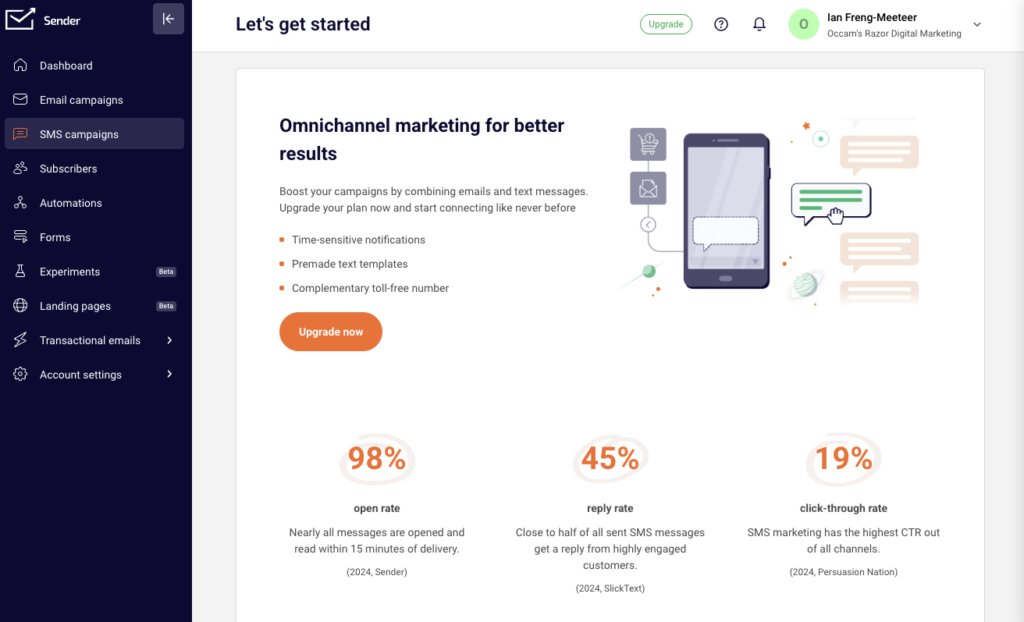Click the Experiments flask icon

coord(20,272)
